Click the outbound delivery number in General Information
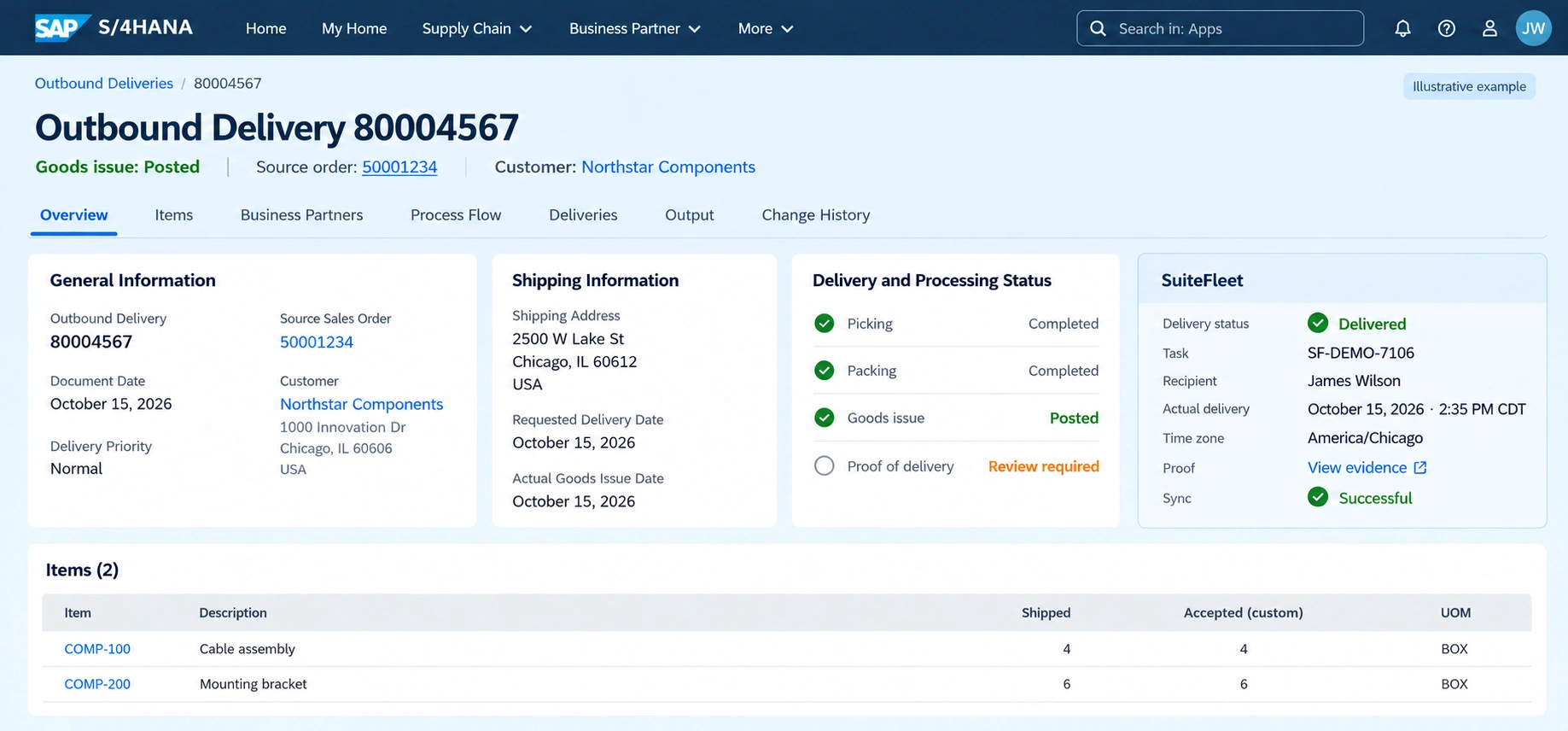The width and height of the screenshot is (1568, 731). [91, 342]
